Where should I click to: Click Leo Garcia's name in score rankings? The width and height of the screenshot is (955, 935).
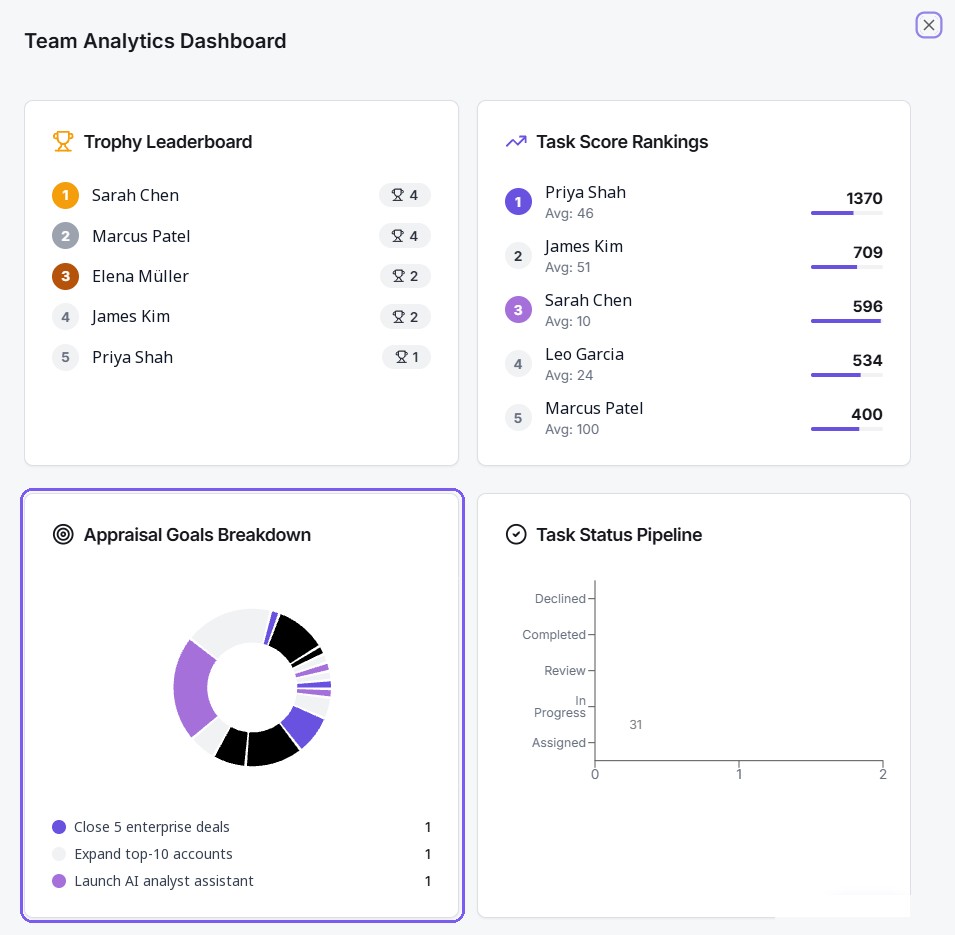584,355
